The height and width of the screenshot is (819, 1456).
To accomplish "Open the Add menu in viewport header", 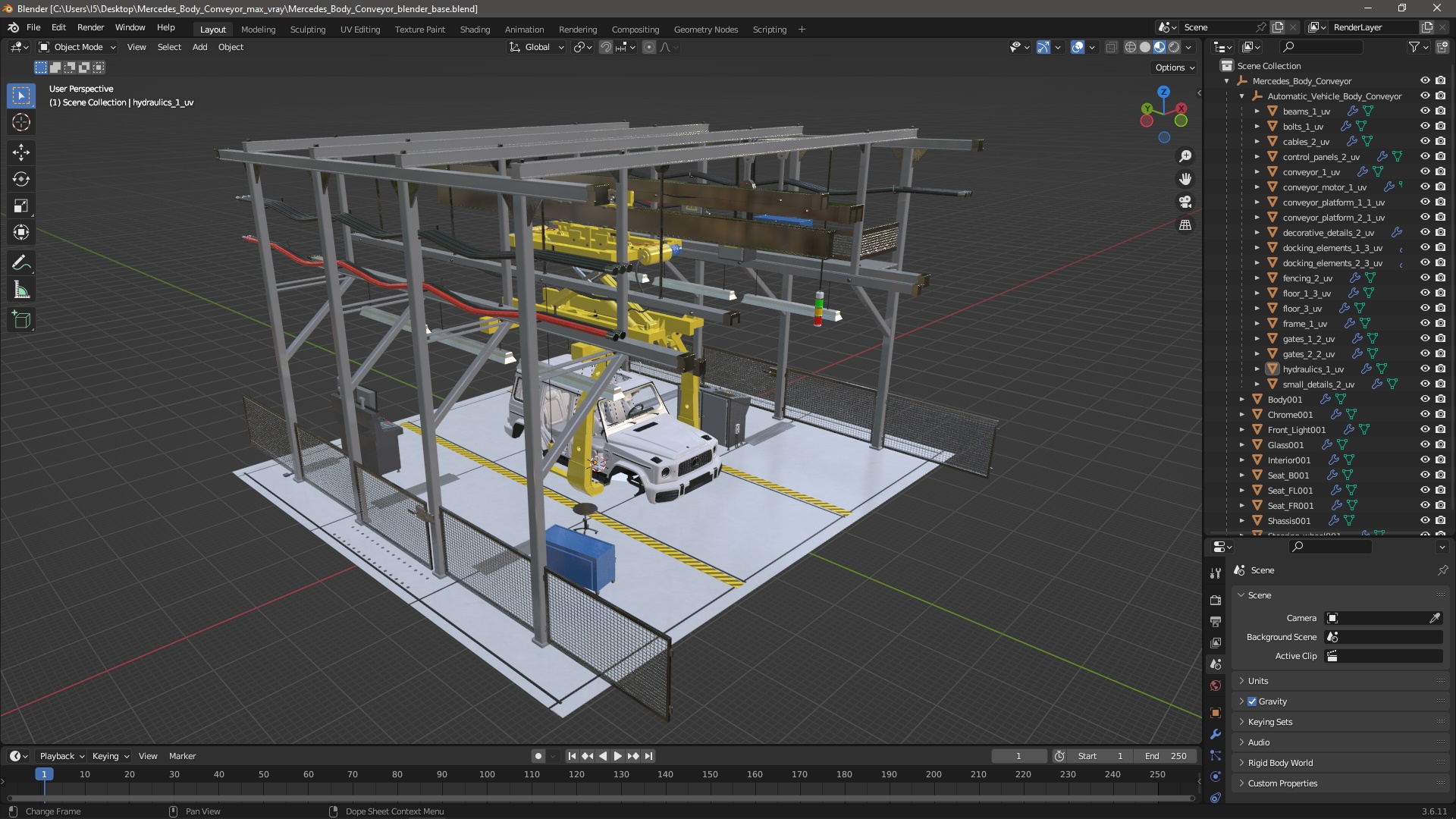I will 199,47.
